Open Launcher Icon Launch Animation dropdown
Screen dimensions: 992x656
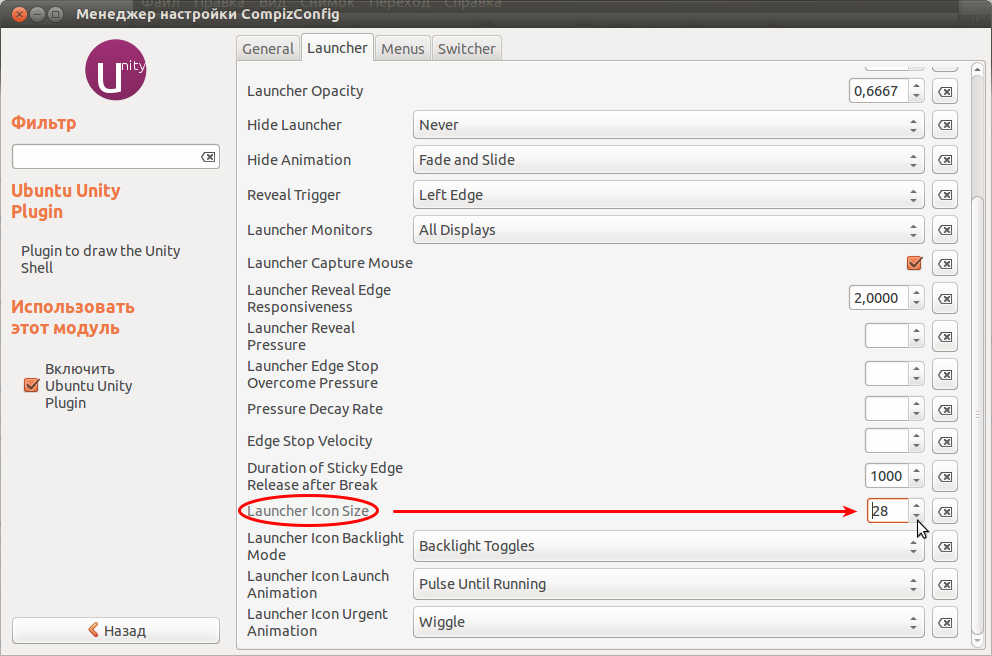pos(668,584)
